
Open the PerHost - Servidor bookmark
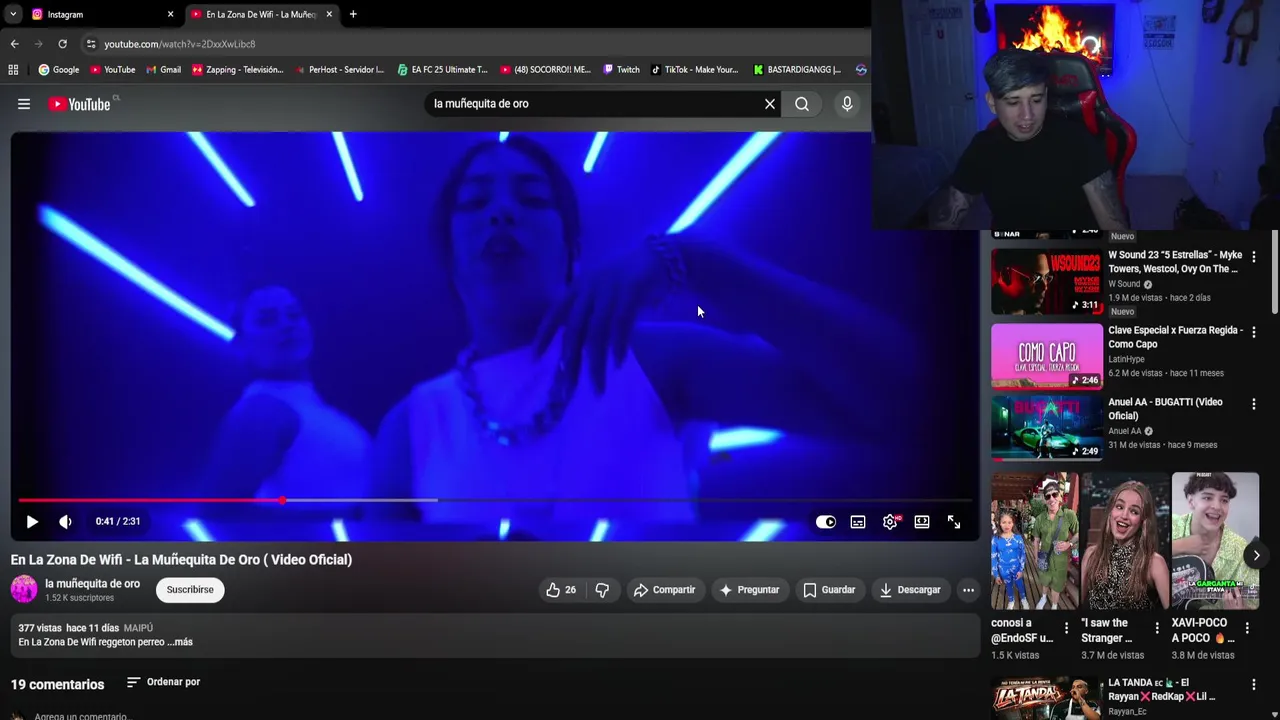pos(339,70)
